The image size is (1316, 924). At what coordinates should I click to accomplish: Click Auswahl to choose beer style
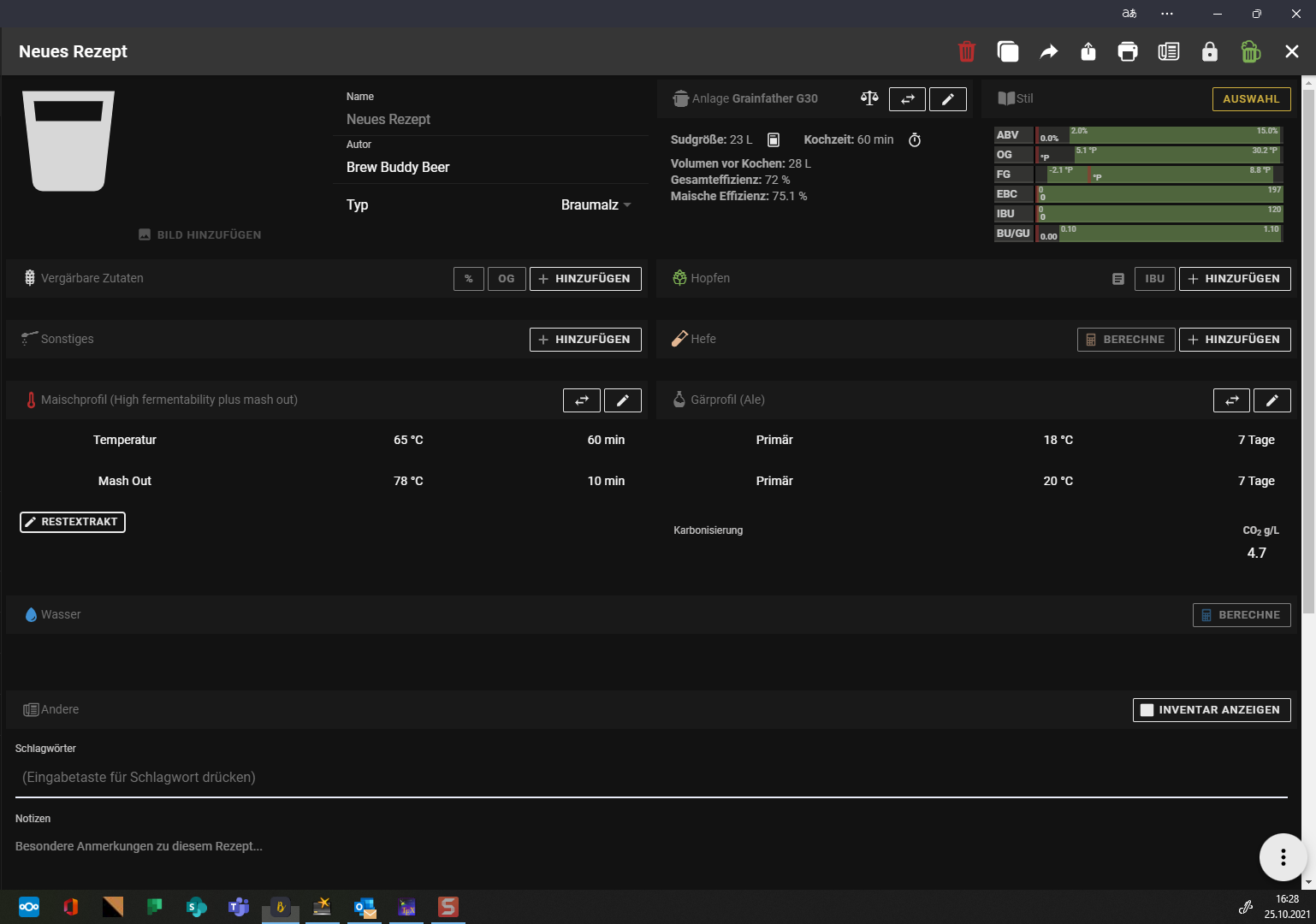1251,99
